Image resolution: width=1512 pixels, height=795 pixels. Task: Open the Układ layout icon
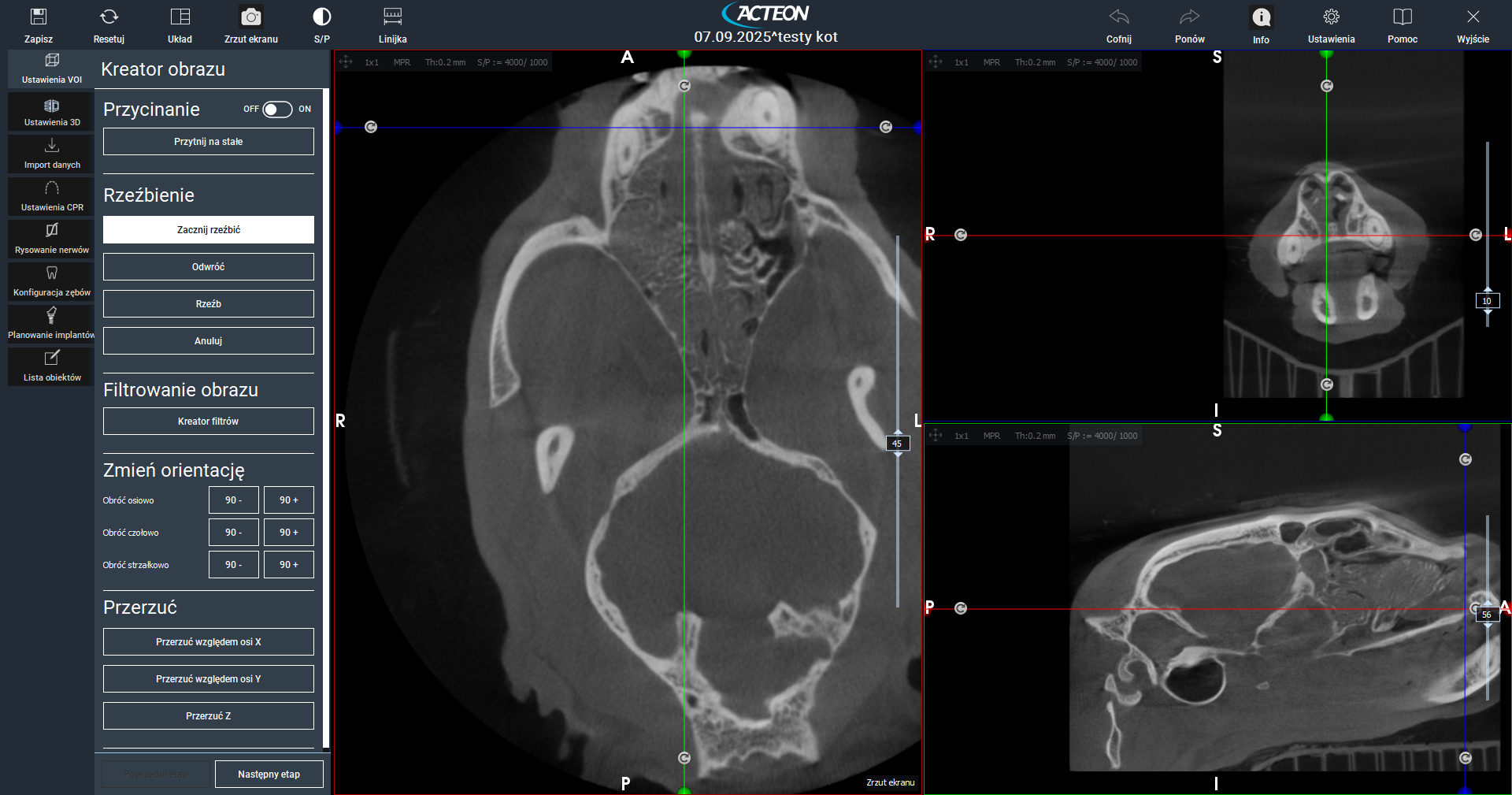pyautogui.click(x=180, y=17)
